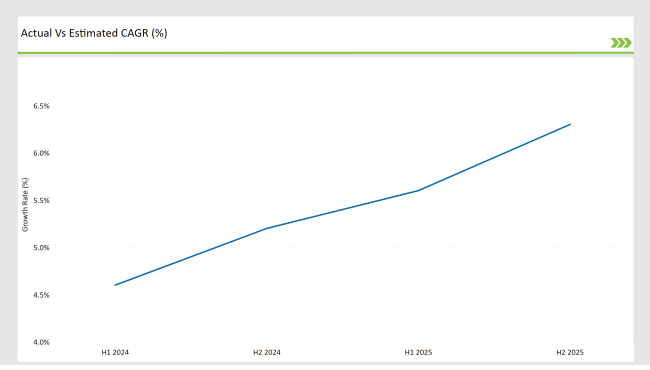Viewport: 650px width, 370px height.
Task: Click the 6.0% y-axis tick label
Action: point(41,153)
